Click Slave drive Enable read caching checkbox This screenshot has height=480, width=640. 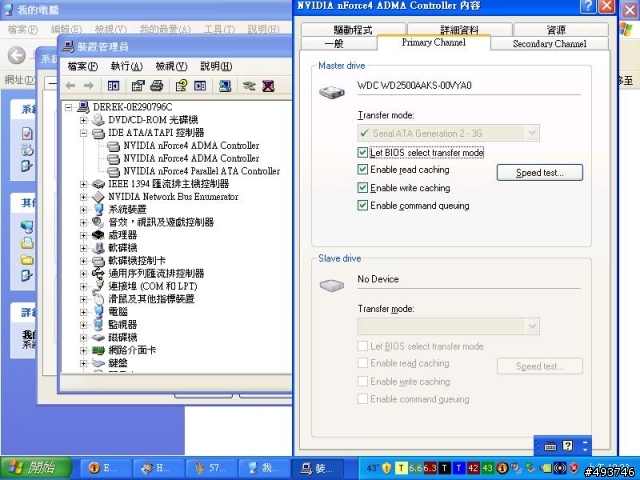pyautogui.click(x=362, y=363)
